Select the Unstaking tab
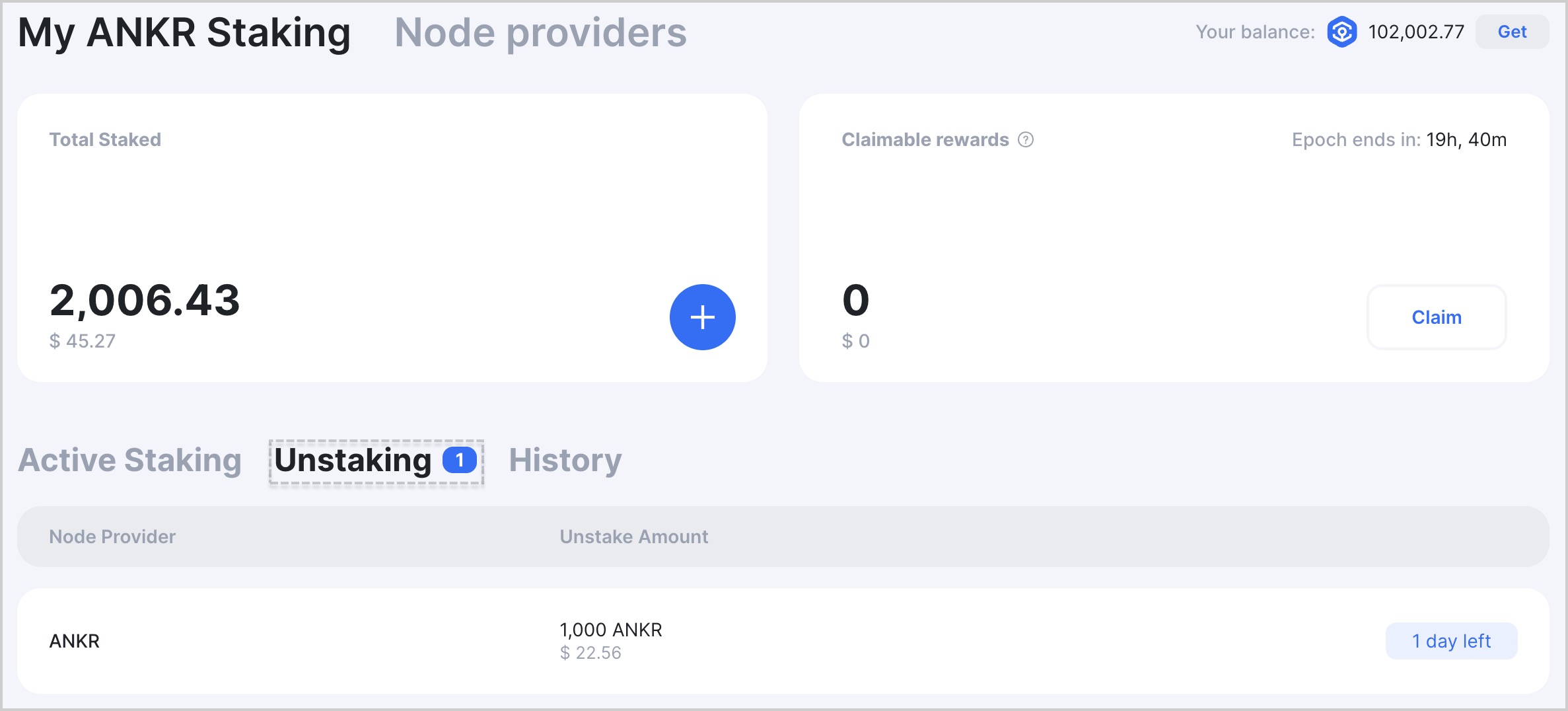This screenshot has height=711, width=1568. click(x=376, y=462)
